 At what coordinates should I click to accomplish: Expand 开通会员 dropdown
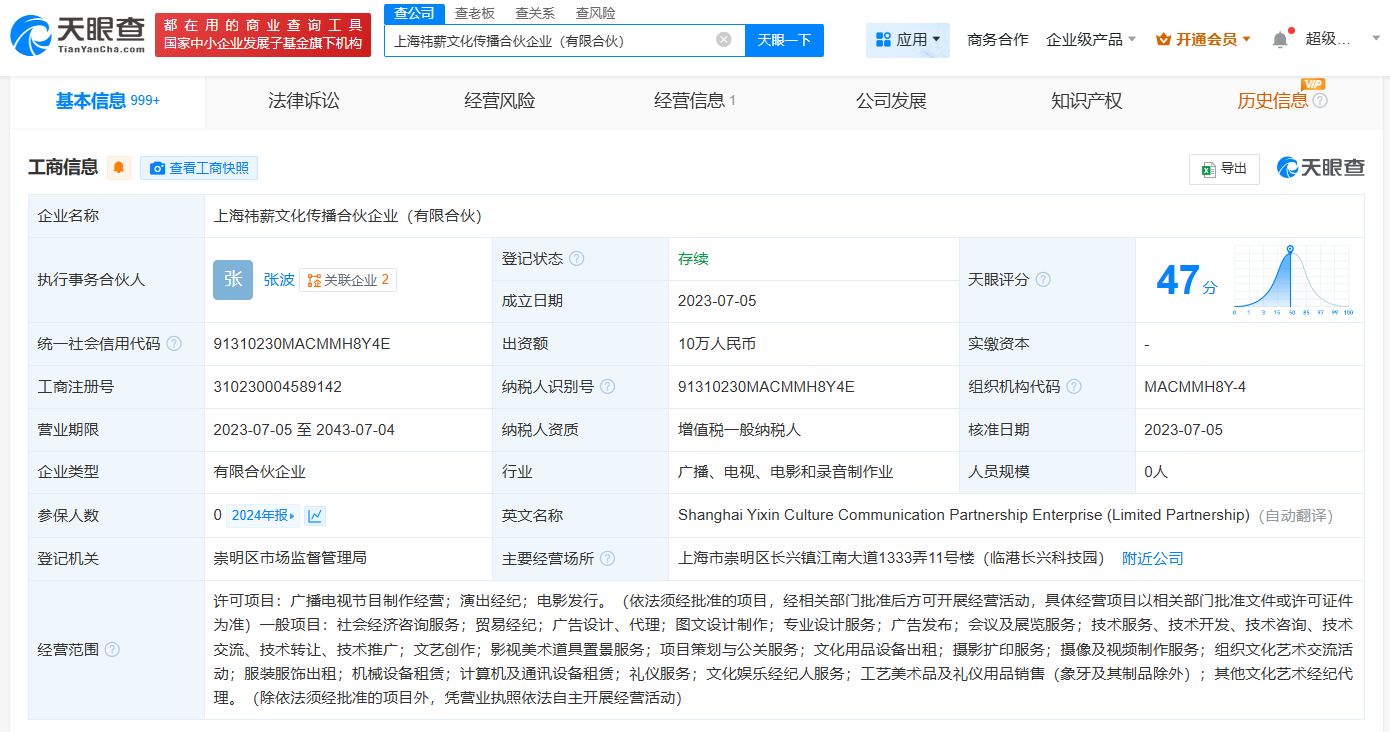1203,40
